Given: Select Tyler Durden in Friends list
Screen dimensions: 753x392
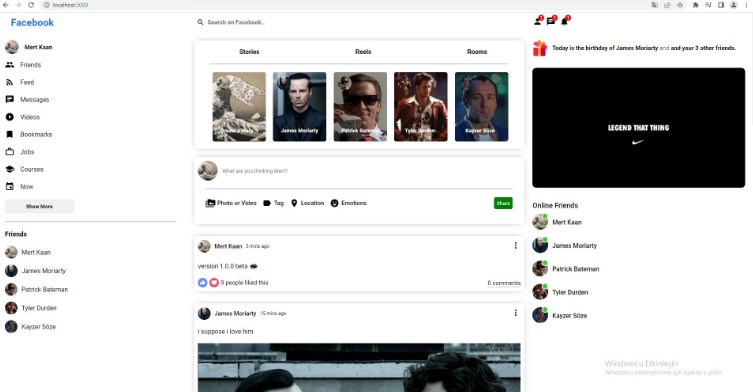Looking at the screenshot, I should pos(31,308).
